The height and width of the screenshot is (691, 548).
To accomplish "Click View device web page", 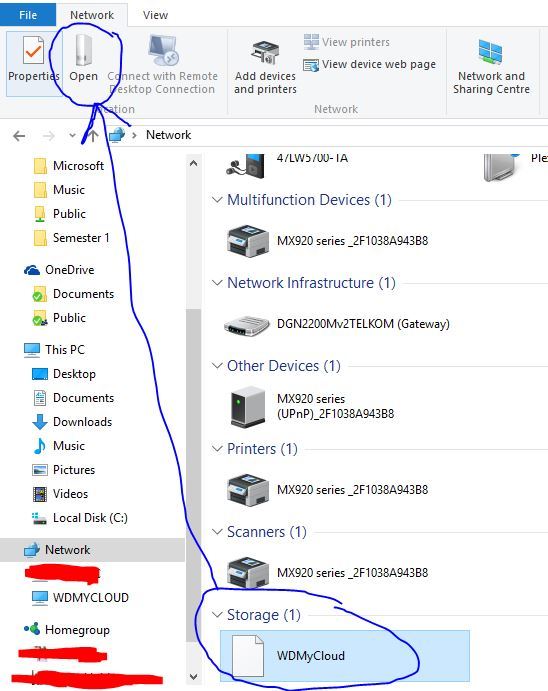I will 370,64.
